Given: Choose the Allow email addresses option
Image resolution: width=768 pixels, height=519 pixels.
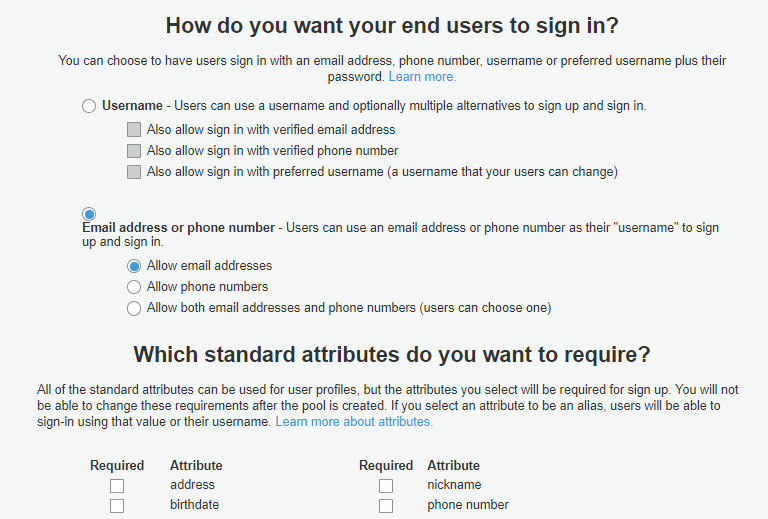Looking at the screenshot, I should (134, 266).
